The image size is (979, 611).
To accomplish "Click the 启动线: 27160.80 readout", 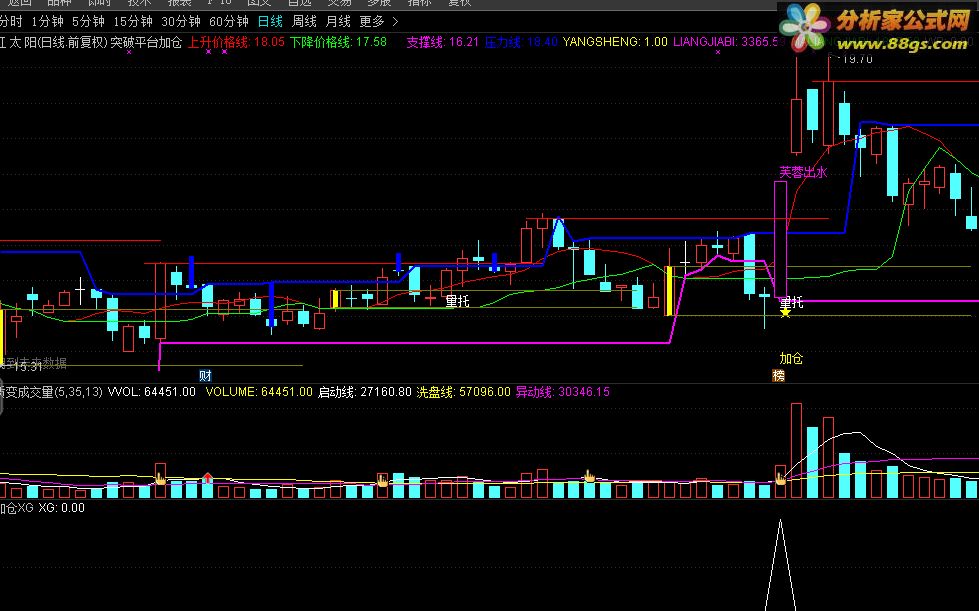I will [365, 392].
